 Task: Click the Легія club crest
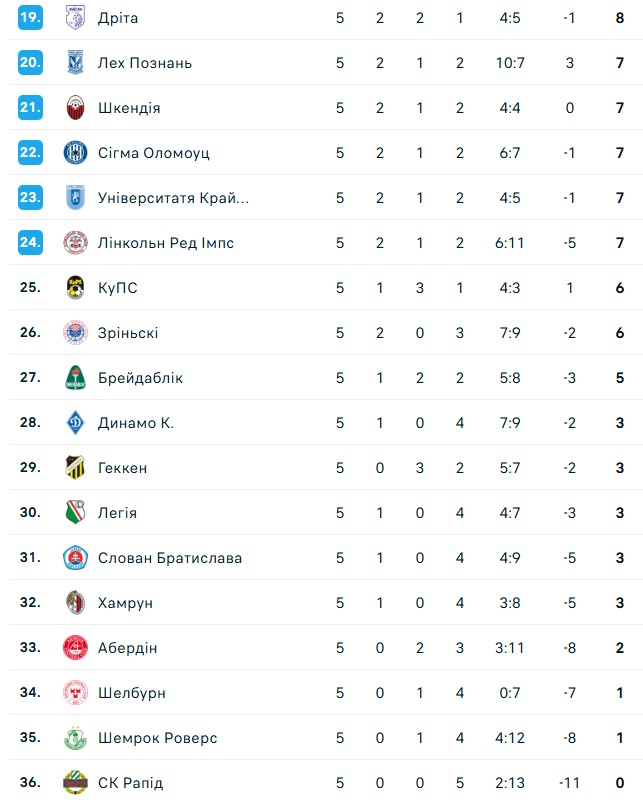[x=75, y=513]
